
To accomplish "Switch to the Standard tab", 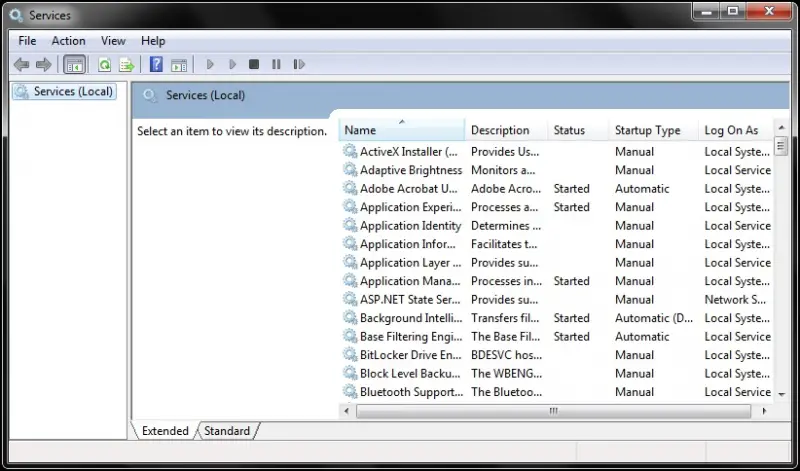I will pos(227,431).
